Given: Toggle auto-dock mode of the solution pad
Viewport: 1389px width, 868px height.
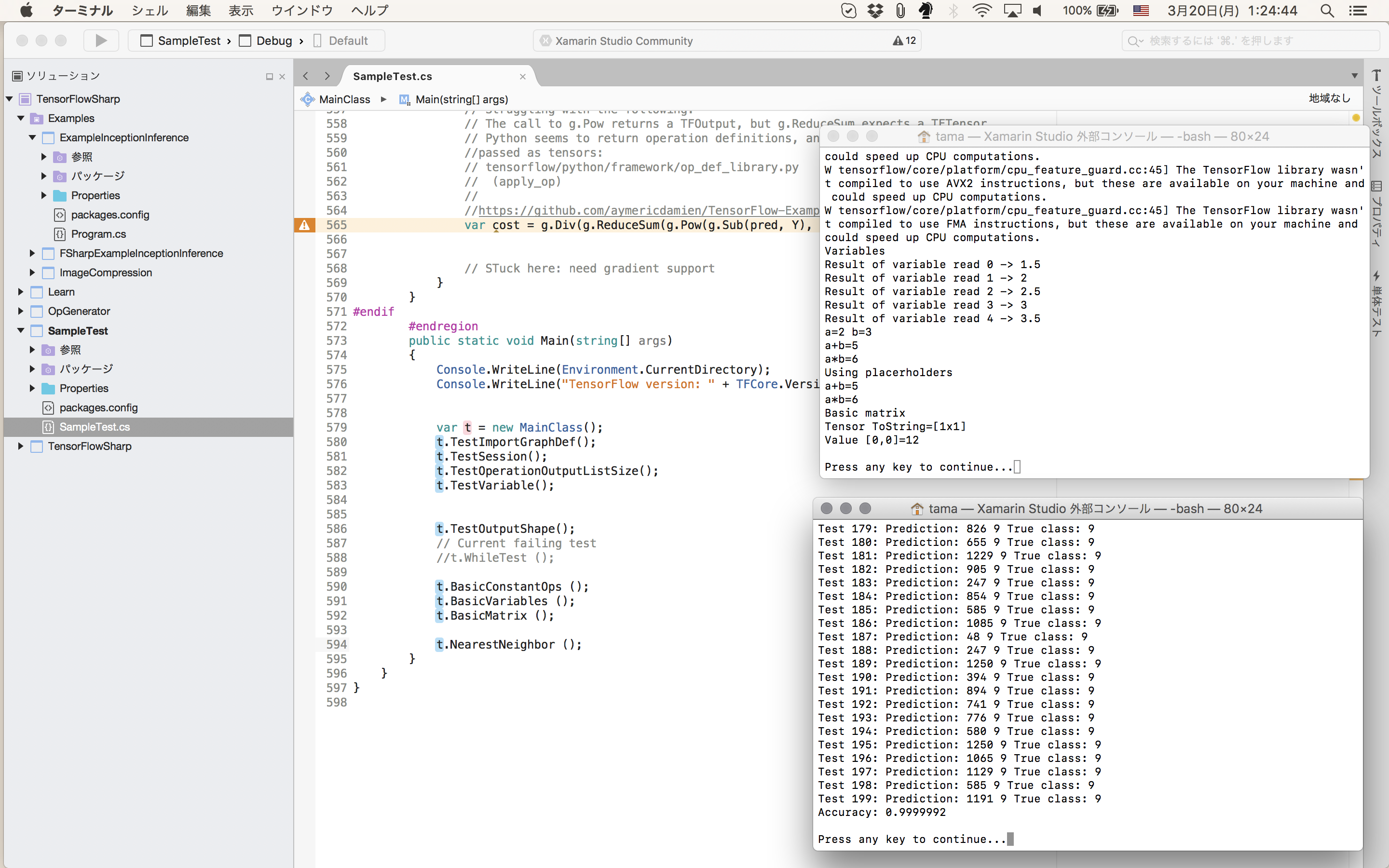Looking at the screenshot, I should [269, 76].
